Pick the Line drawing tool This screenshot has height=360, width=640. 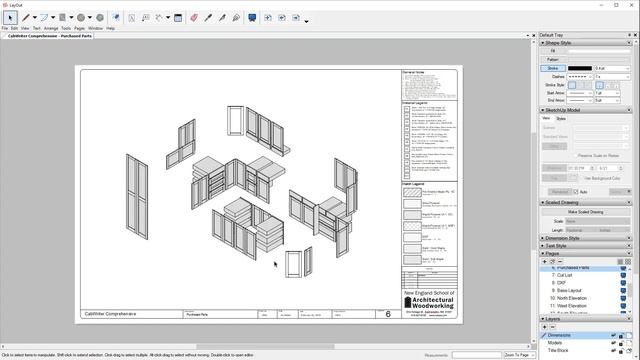point(26,18)
